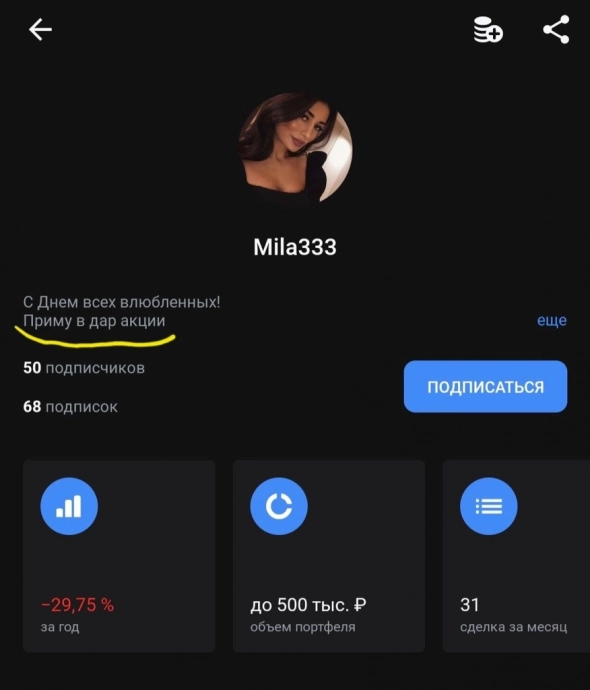
Task: Tap the Mila333 profile avatar
Action: (x=295, y=150)
